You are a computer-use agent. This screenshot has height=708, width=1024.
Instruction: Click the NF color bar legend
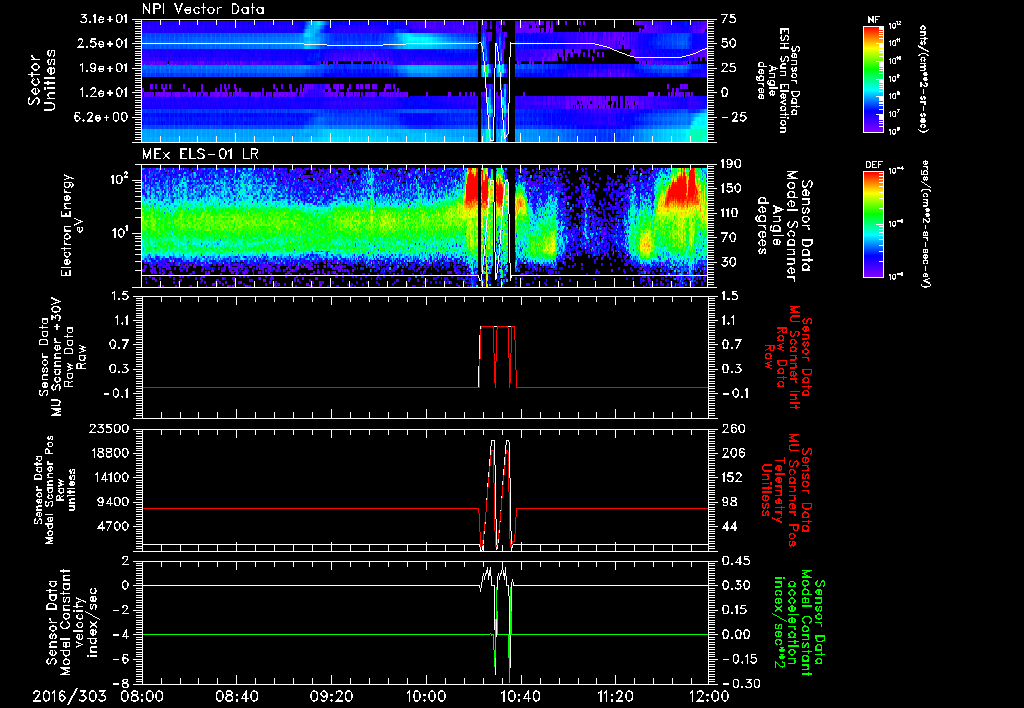873,77
